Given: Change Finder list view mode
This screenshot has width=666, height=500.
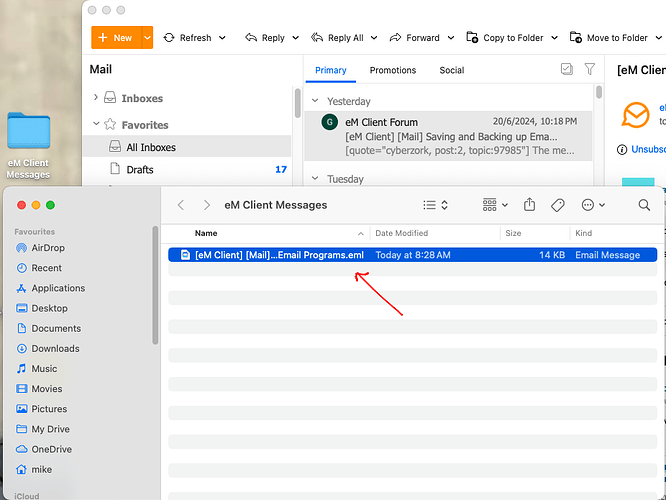Looking at the screenshot, I should coord(435,205).
